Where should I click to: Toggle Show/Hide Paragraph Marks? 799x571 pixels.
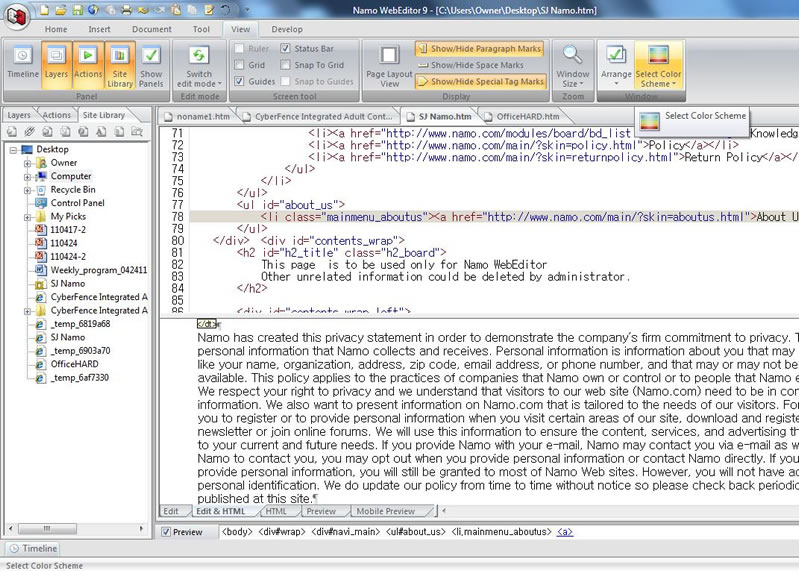click(480, 48)
